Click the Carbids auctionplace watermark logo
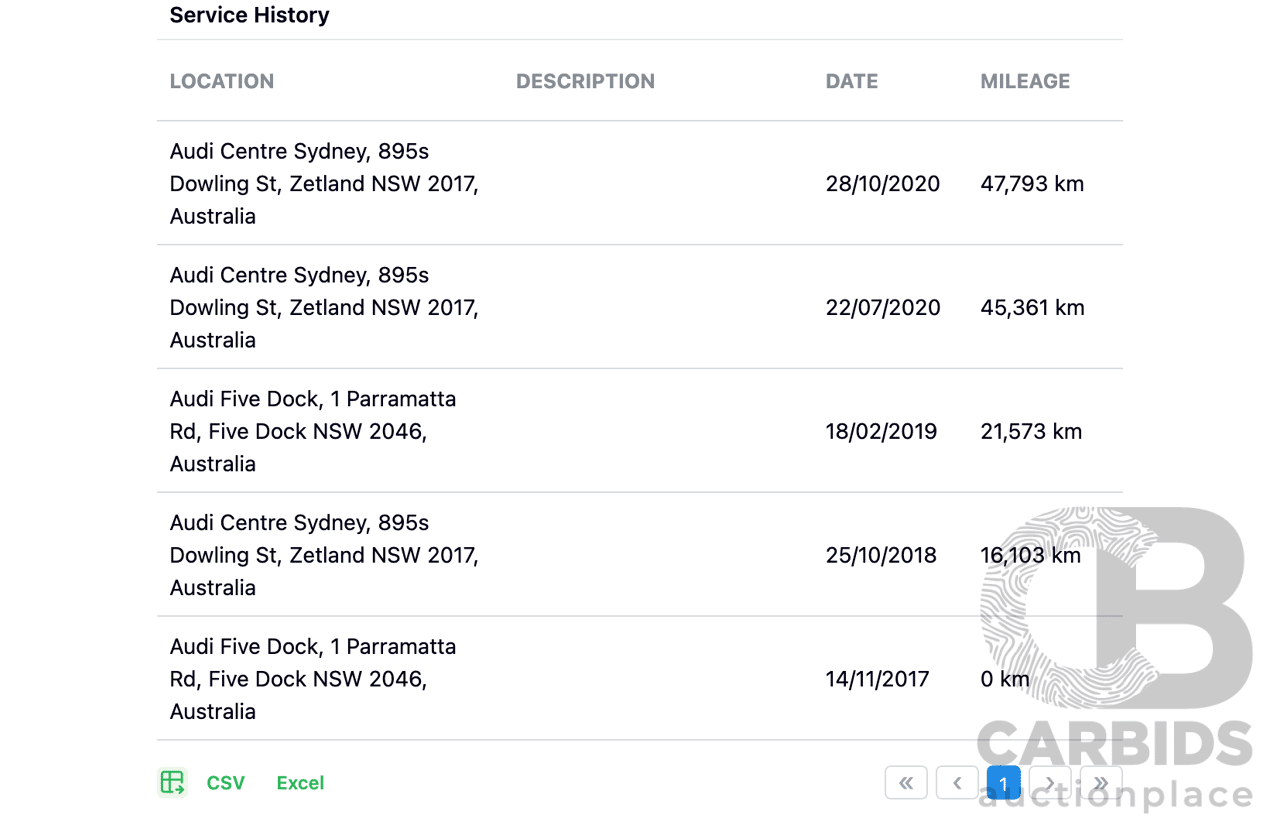Image resolution: width=1280 pixels, height=825 pixels. click(x=1115, y=660)
